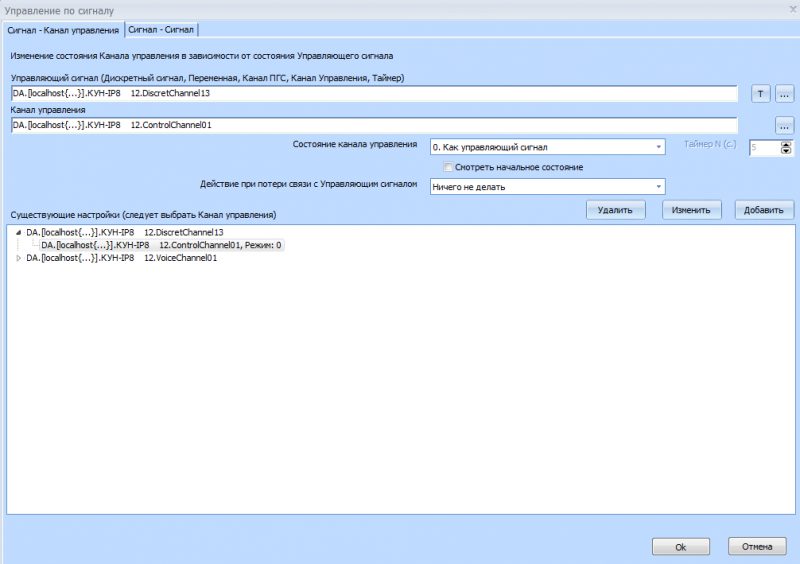800x564 pixels.
Task: Click the Таймер N stepper arrows
Action: coord(785,147)
